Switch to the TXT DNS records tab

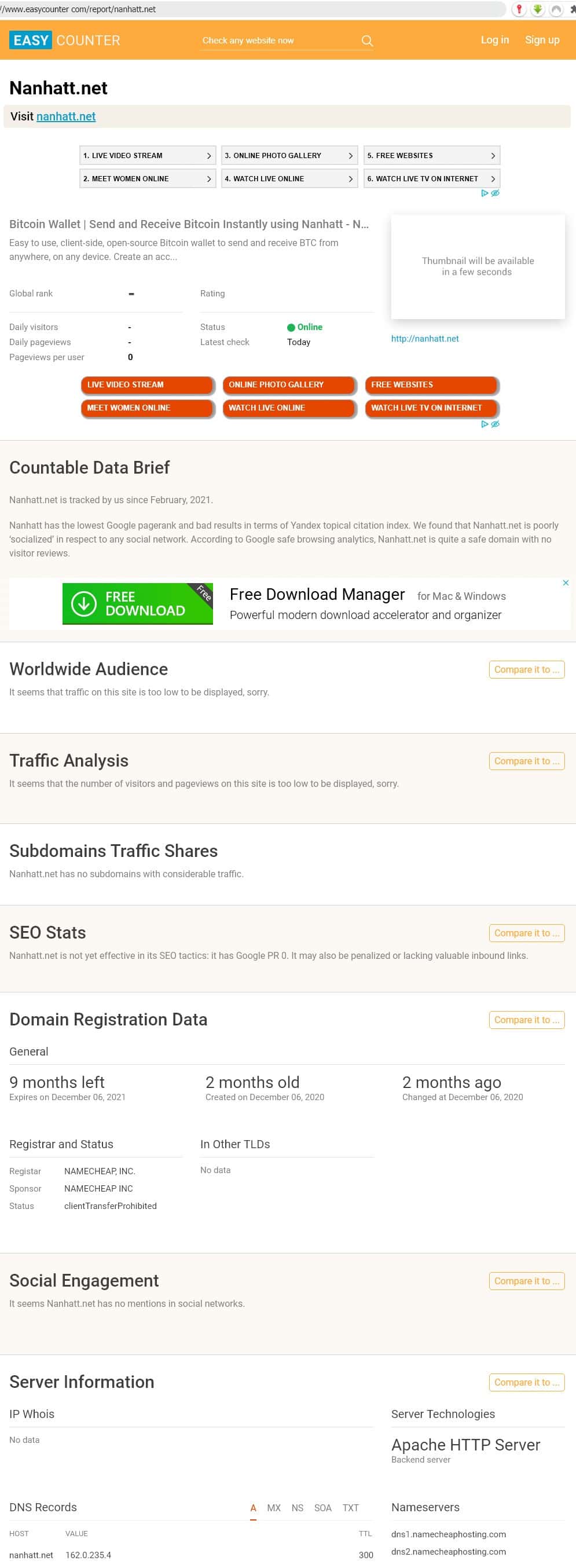pos(350,1508)
